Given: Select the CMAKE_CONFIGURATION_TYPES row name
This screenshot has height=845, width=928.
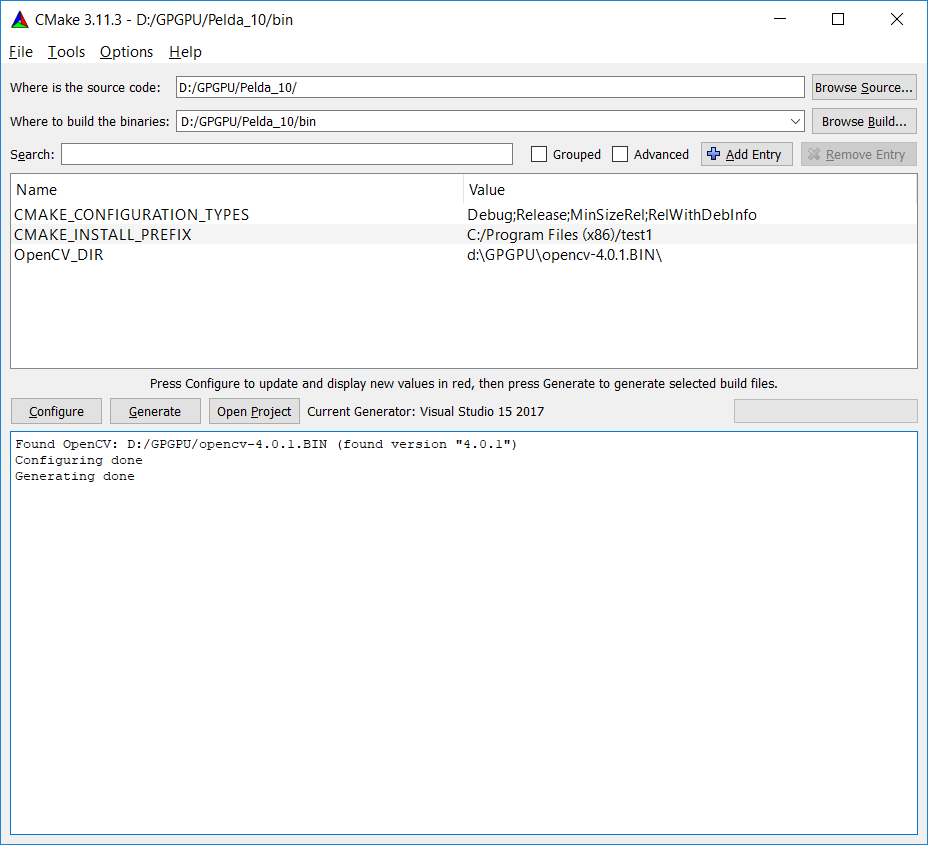Looking at the screenshot, I should point(131,215).
